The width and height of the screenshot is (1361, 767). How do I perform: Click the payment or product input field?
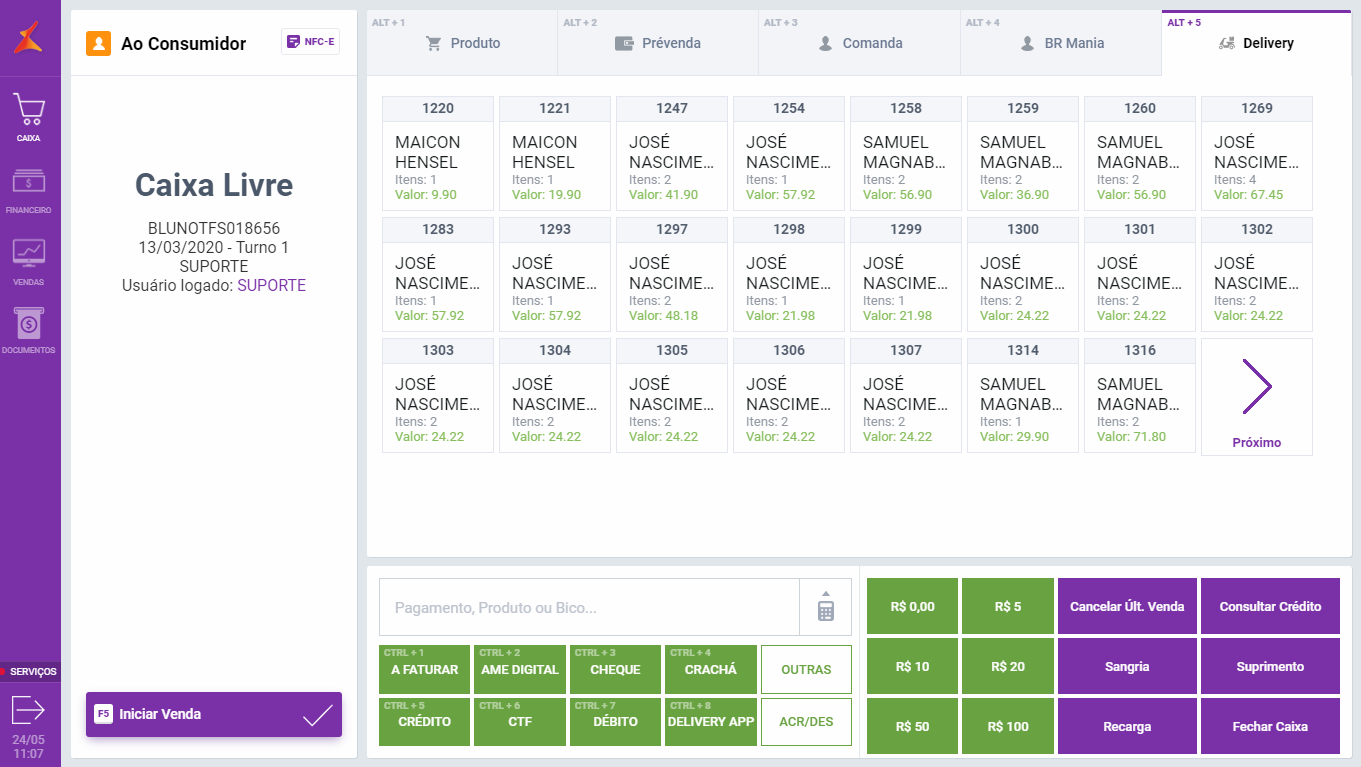589,607
